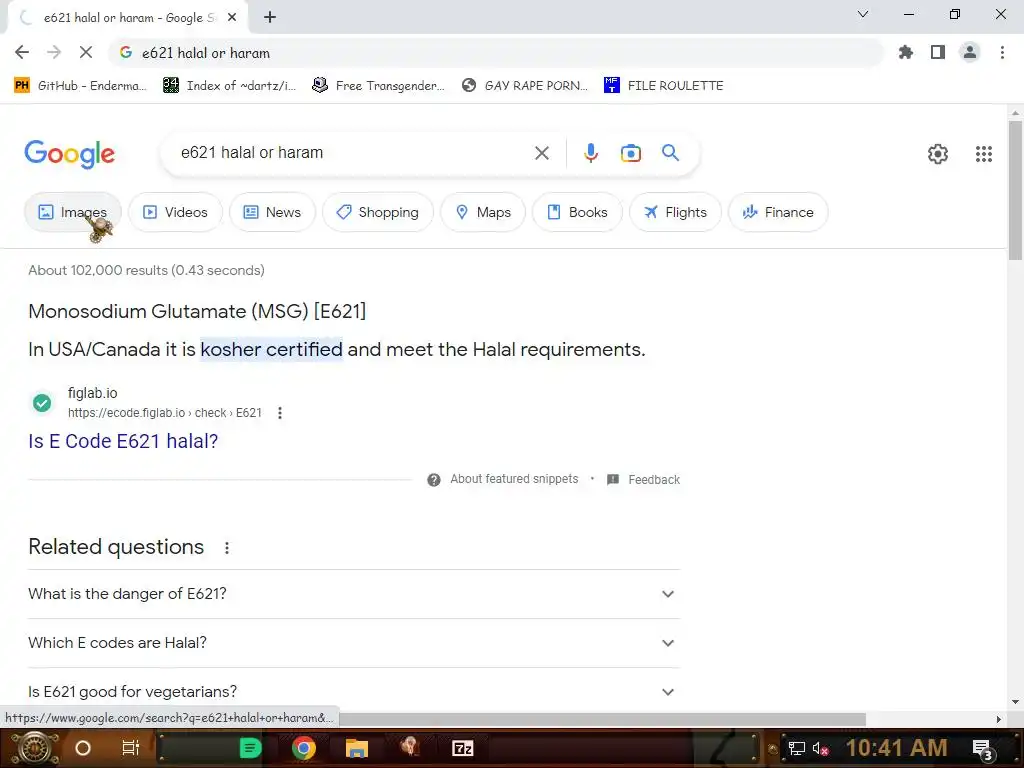
Task: Switch to Flights results
Action: pyautogui.click(x=675, y=212)
